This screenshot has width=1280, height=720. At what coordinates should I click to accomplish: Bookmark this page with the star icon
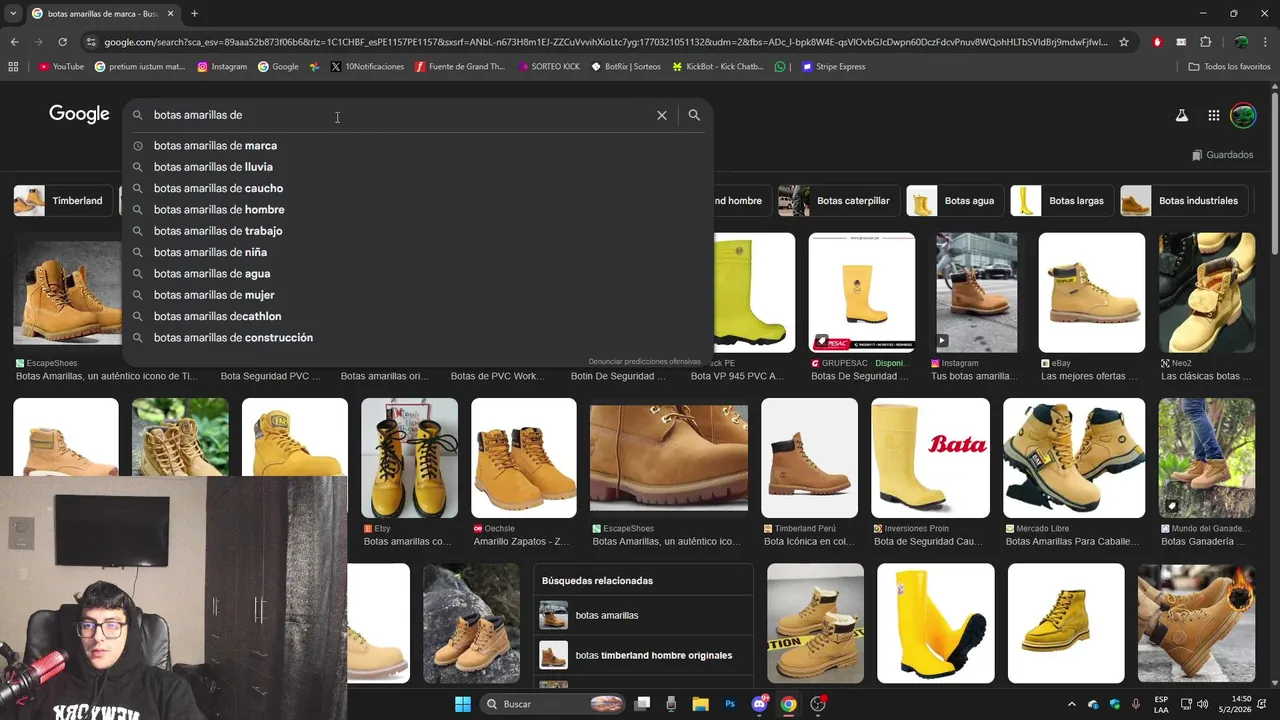[x=1124, y=42]
